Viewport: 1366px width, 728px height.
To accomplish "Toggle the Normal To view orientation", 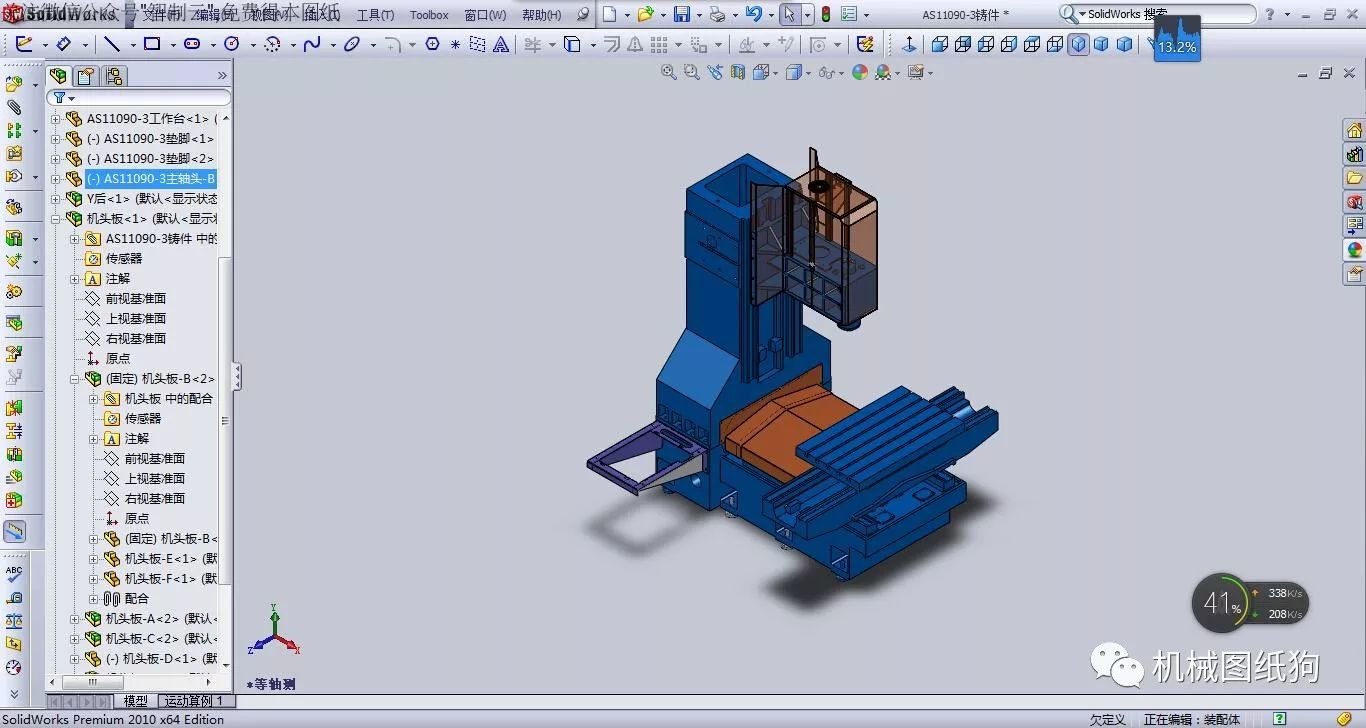I will point(909,44).
